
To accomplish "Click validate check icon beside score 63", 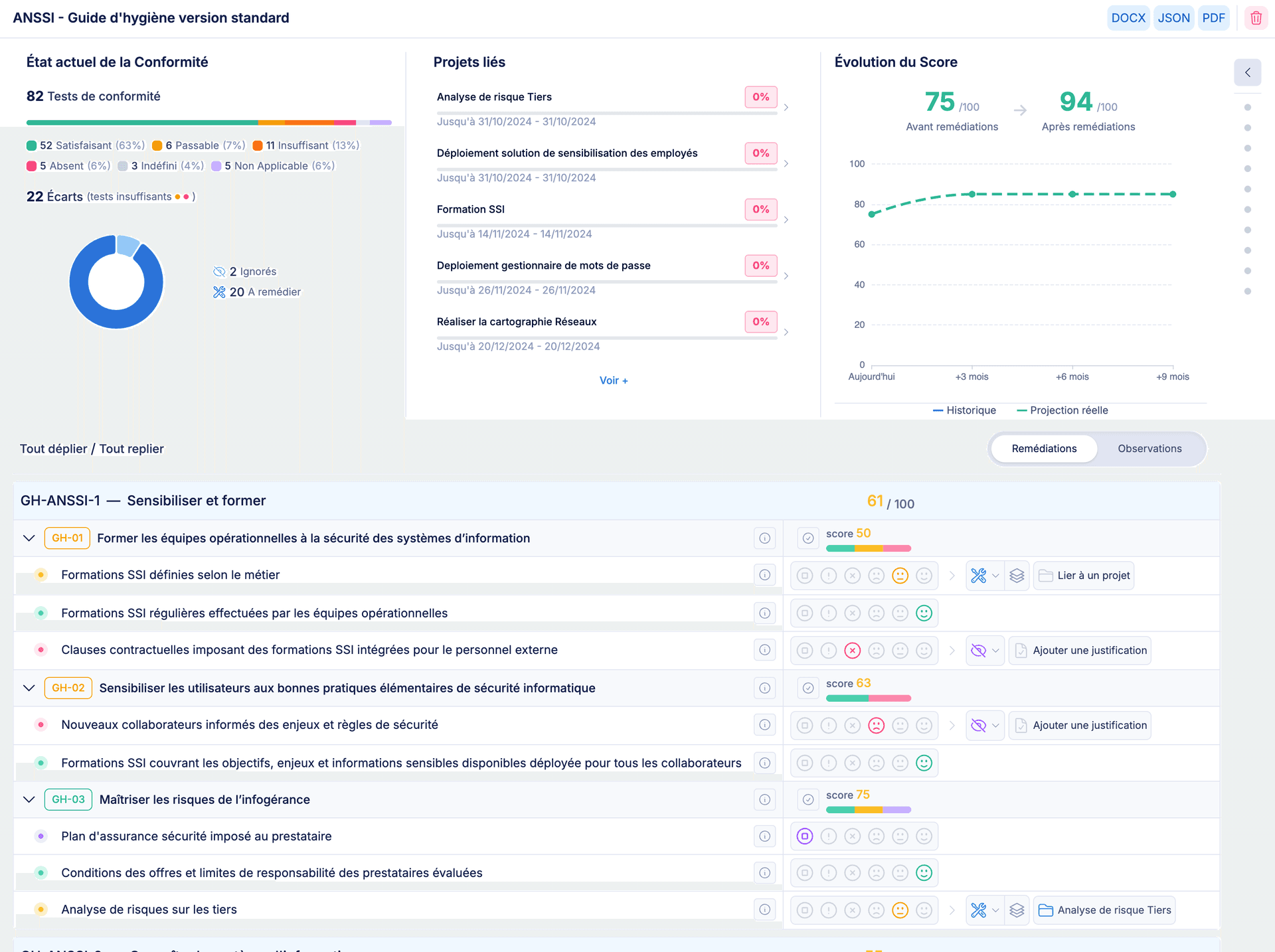I will [807, 688].
